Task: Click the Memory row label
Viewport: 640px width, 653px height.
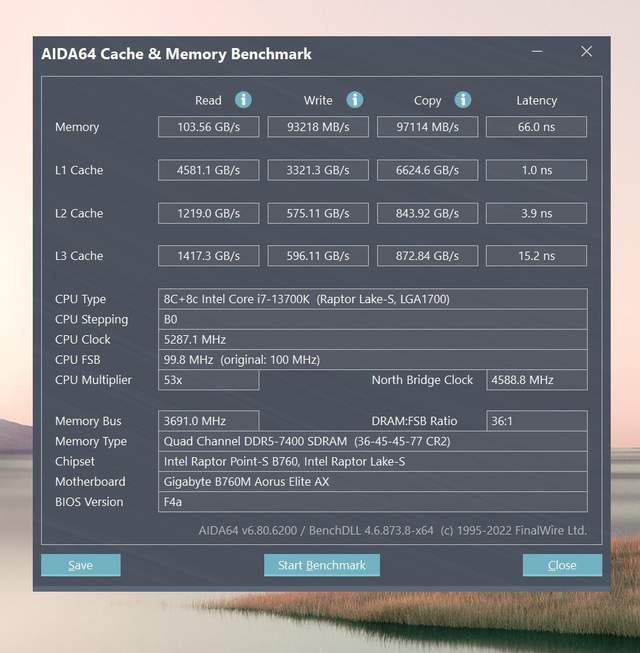Action: point(77,127)
